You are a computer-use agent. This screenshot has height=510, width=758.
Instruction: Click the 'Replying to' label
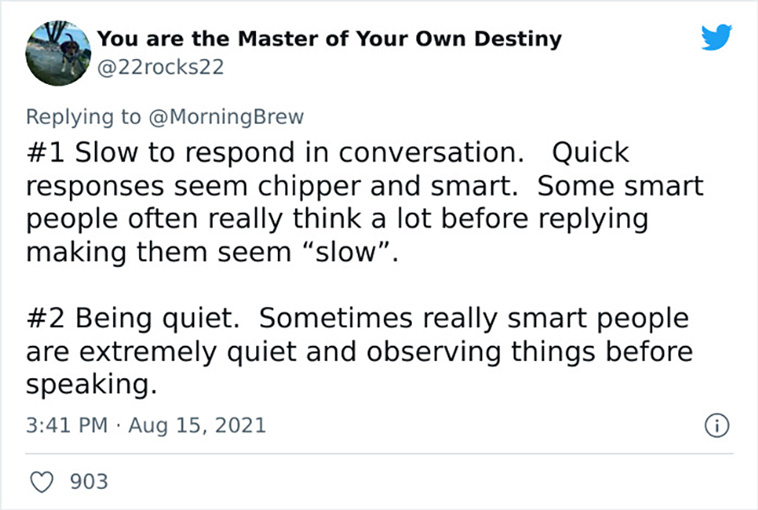(x=83, y=117)
